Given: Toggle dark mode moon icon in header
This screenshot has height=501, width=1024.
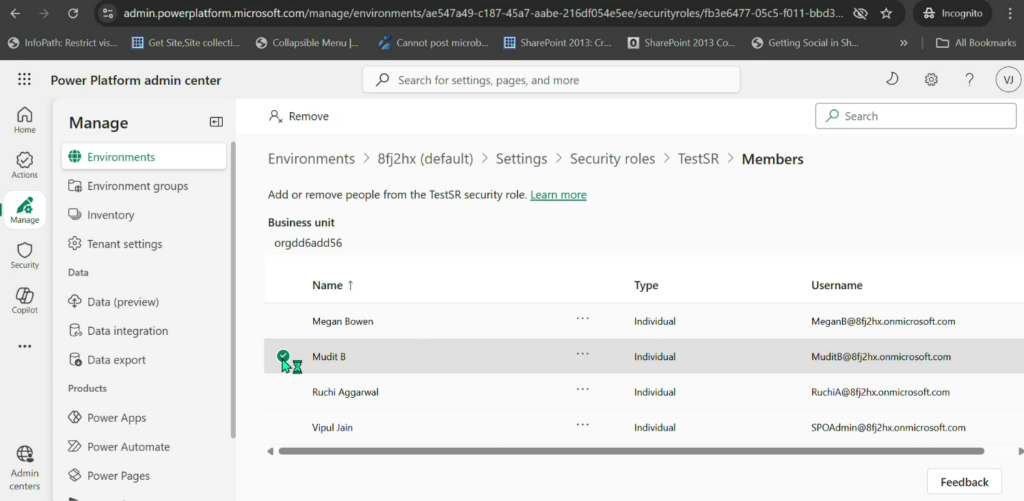Looking at the screenshot, I should (893, 80).
